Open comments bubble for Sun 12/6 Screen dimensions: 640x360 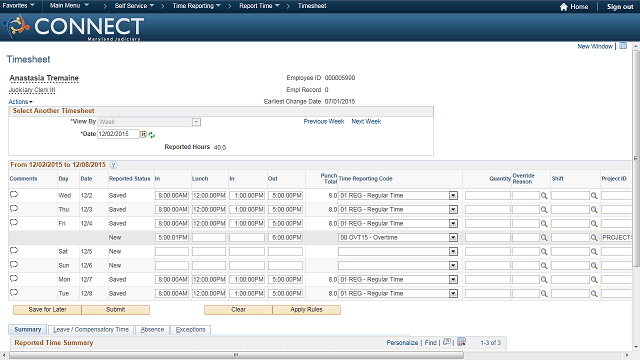(14, 264)
